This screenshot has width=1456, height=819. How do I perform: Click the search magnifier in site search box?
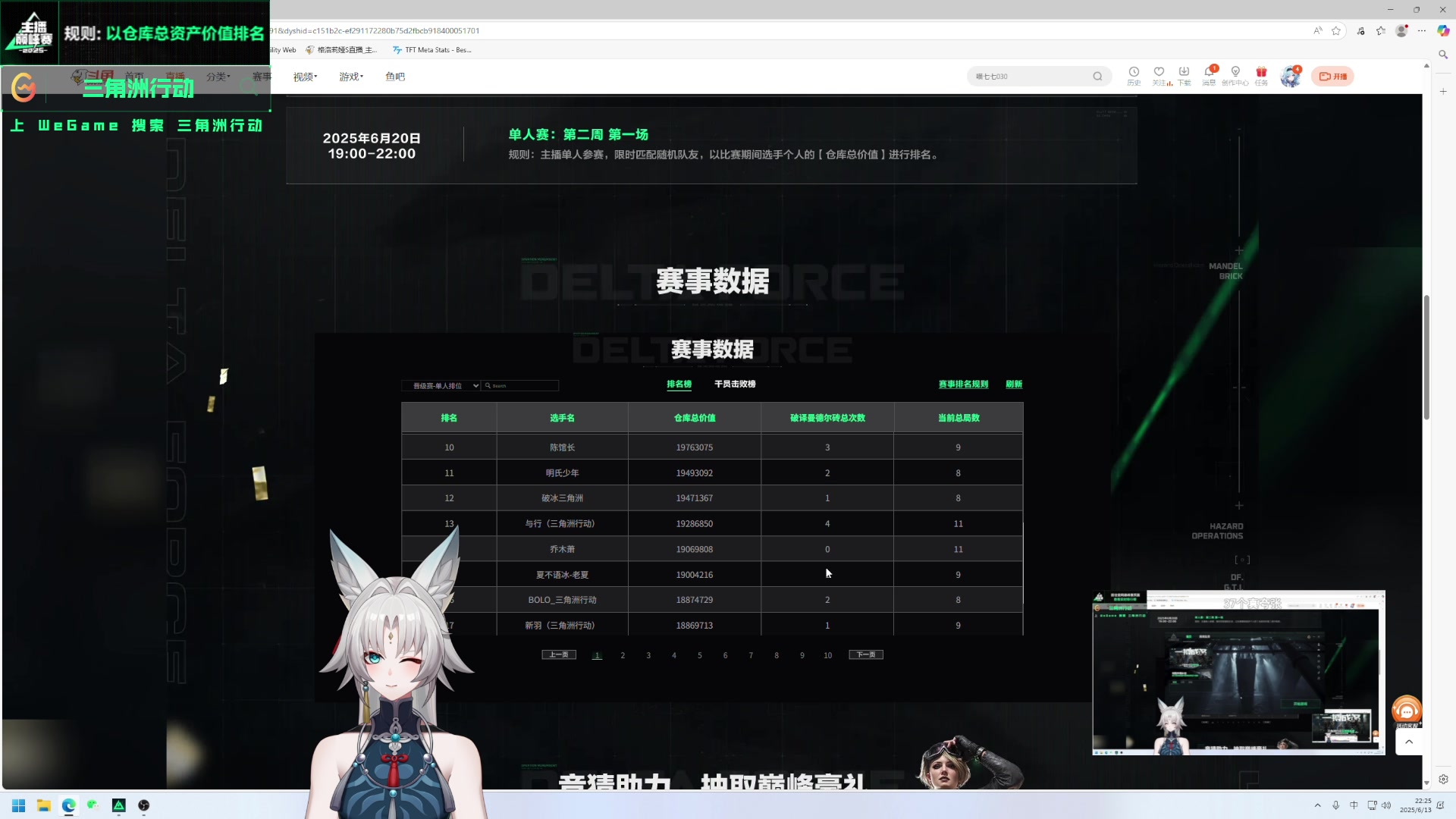(x=1097, y=77)
